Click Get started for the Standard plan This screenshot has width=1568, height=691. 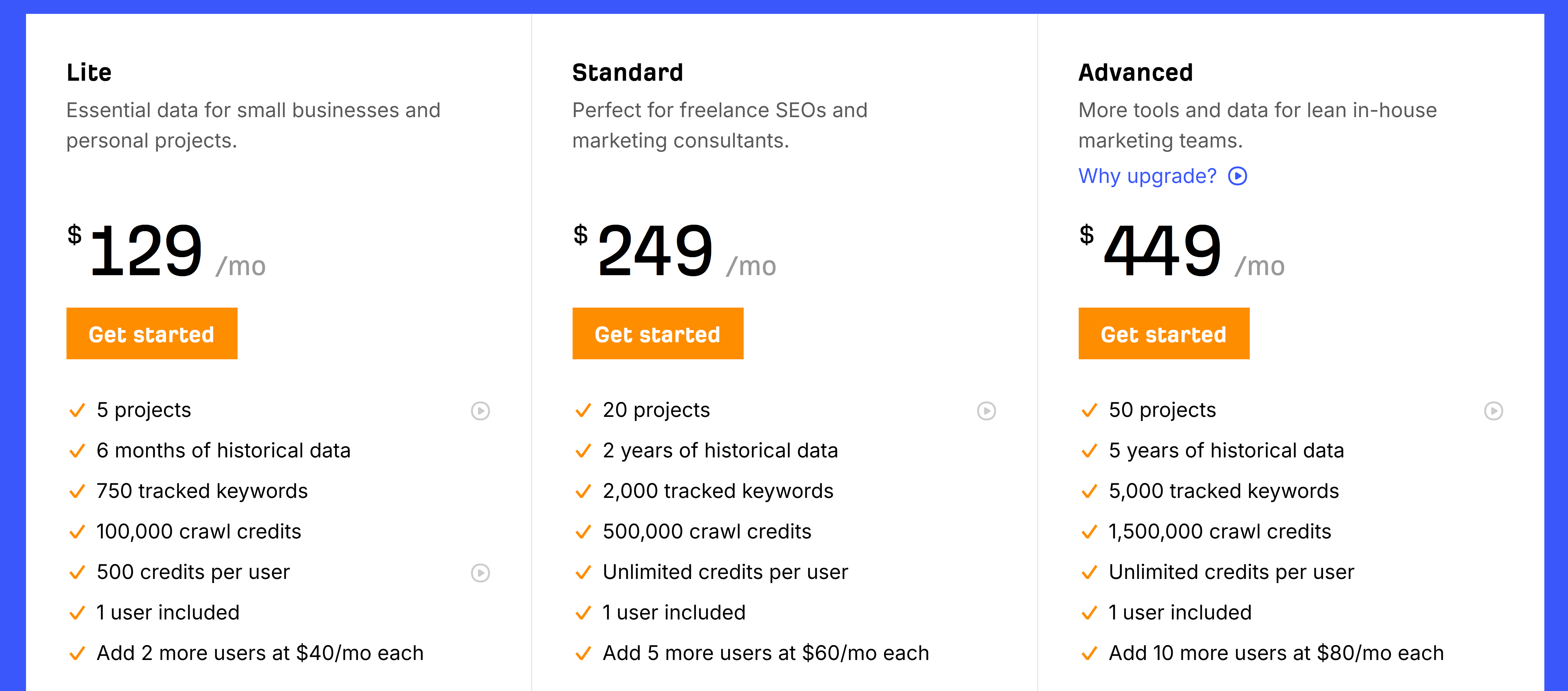[x=657, y=333]
